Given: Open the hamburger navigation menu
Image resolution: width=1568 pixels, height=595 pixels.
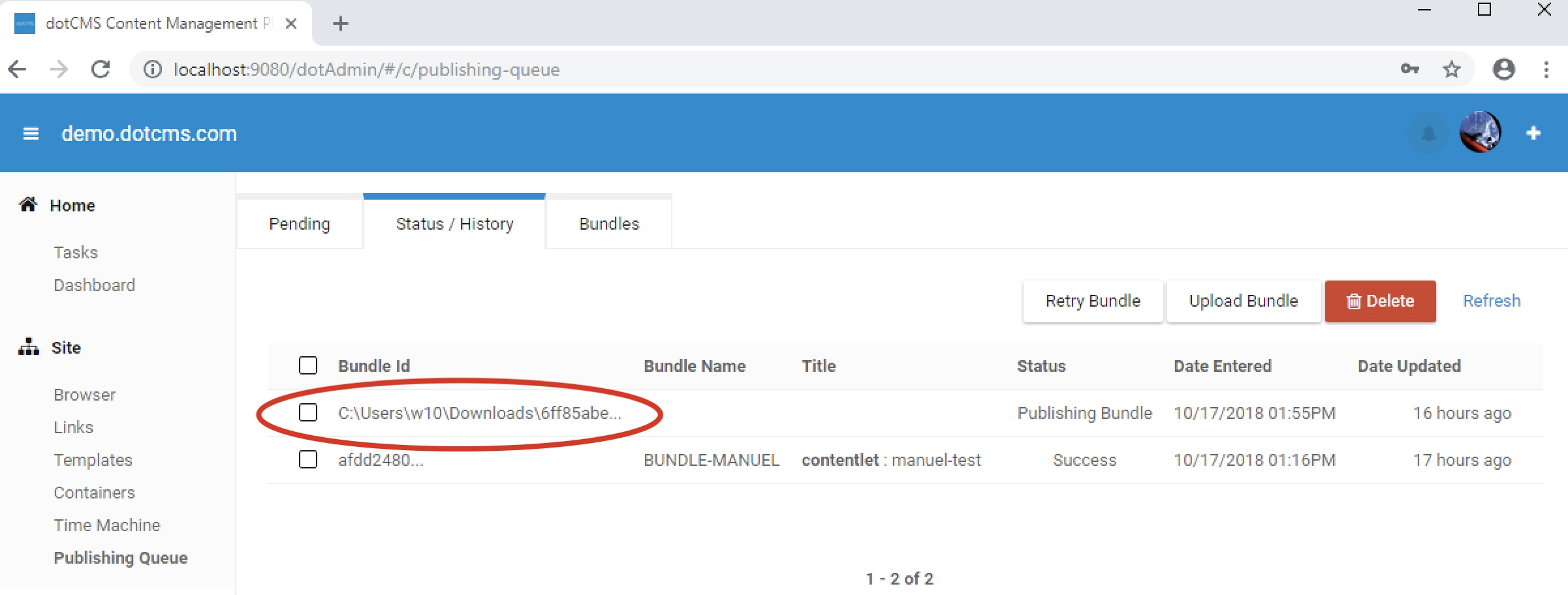Looking at the screenshot, I should (x=30, y=132).
